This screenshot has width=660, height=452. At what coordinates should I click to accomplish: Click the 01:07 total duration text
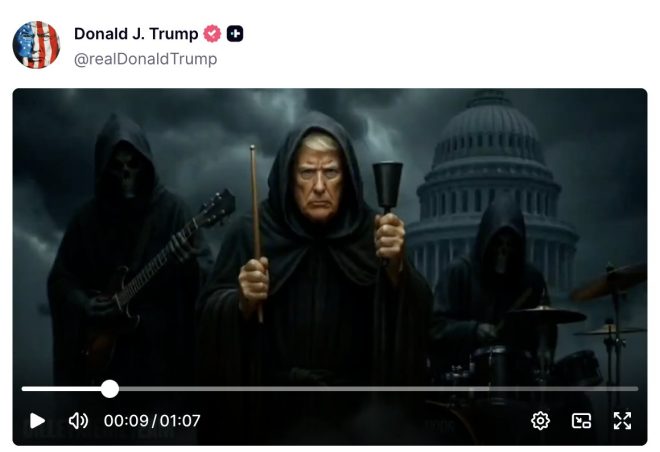click(180, 420)
